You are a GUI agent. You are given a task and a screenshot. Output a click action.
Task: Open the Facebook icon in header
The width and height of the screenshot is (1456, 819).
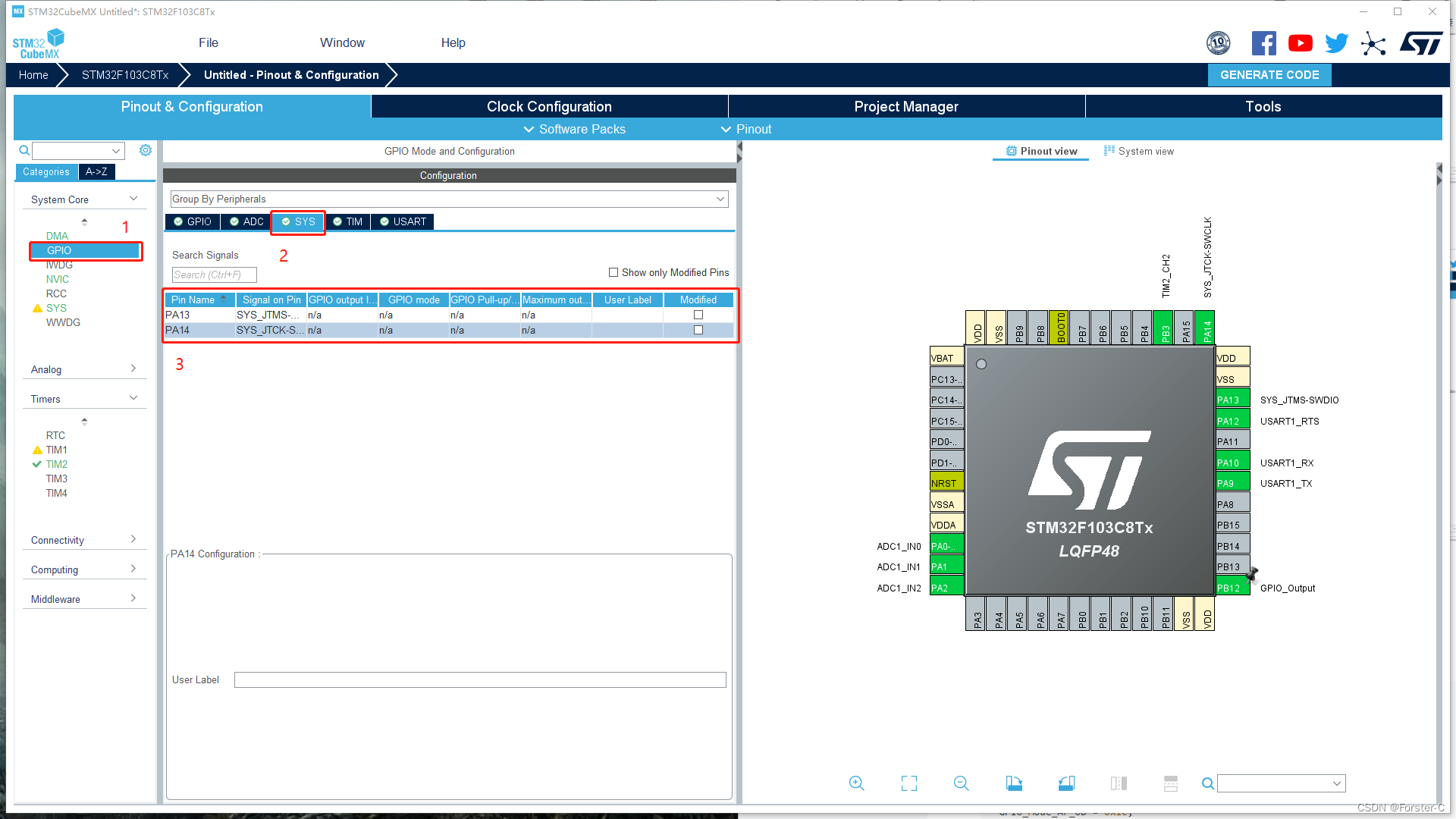(x=1263, y=43)
